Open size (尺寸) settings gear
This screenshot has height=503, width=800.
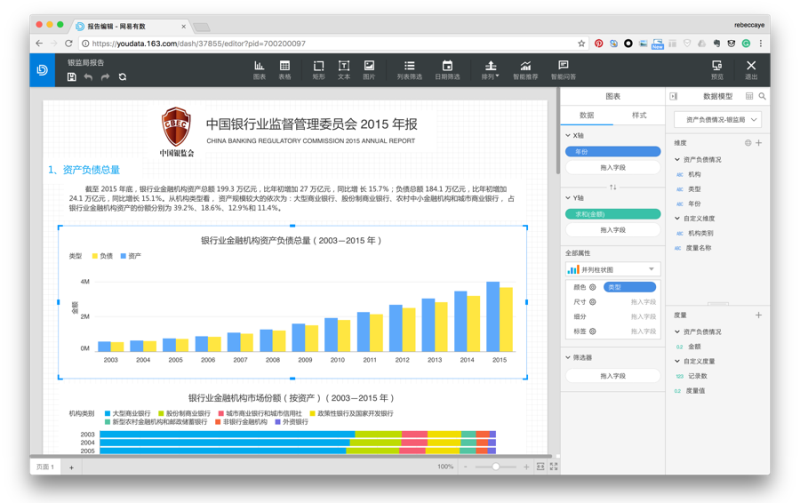point(593,302)
